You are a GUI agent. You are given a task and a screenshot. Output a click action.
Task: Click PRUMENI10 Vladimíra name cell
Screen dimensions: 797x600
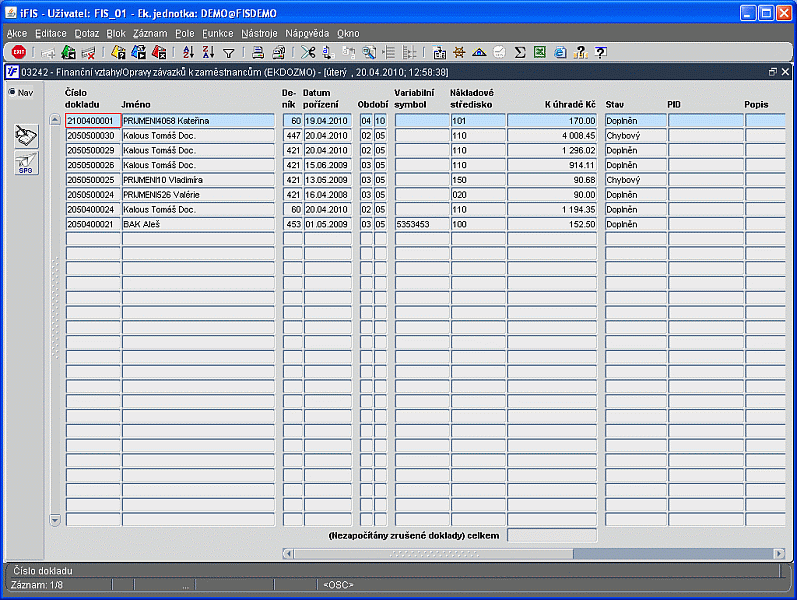pyautogui.click(x=198, y=179)
